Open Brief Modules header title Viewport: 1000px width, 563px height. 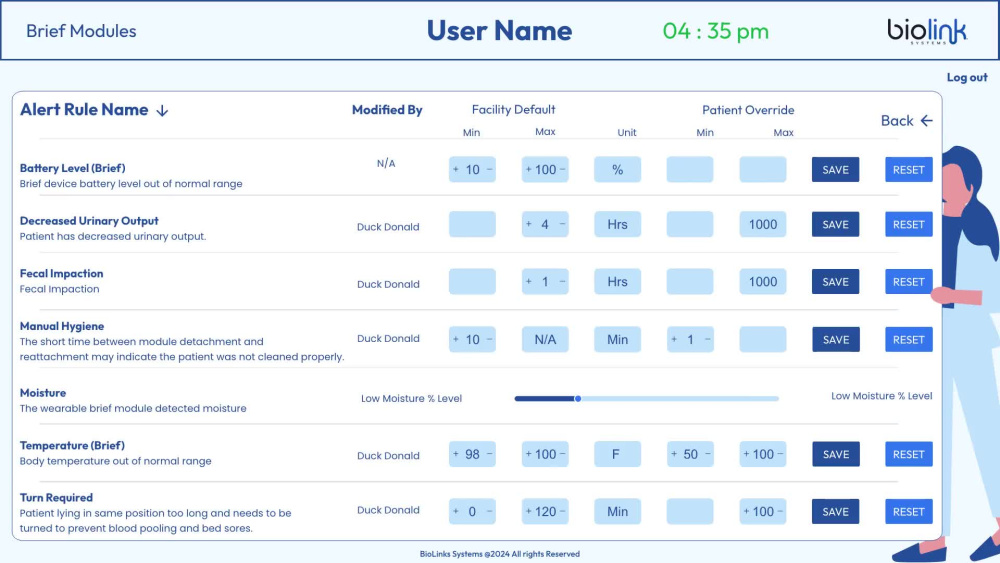click(81, 31)
